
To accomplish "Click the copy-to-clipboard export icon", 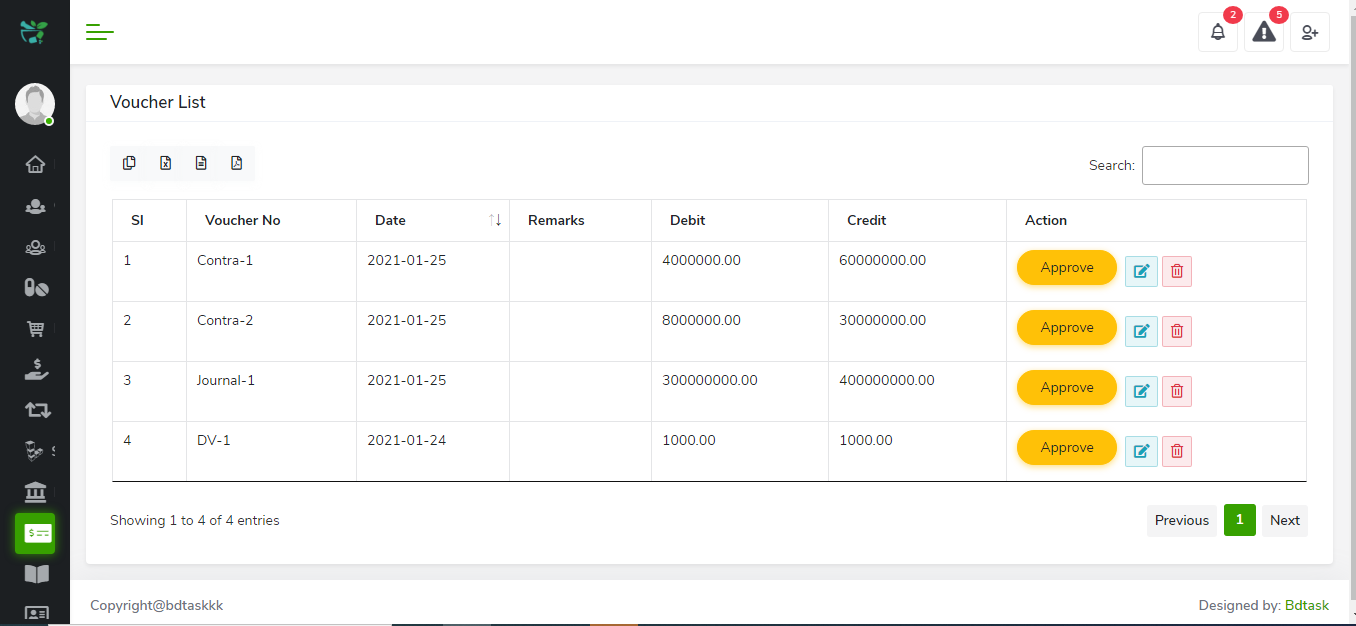I will [129, 163].
